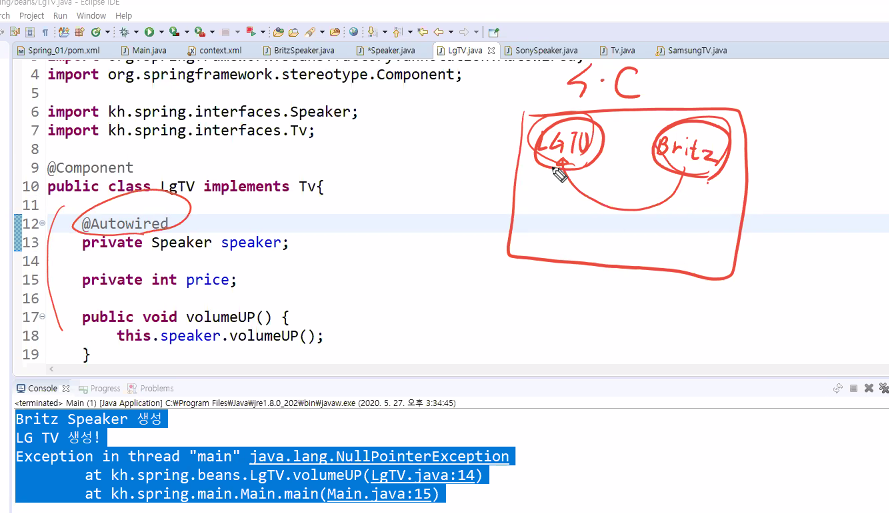The image size is (889, 513).
Task: Click the horizontal scrollbar left arrow
Action: (x=51, y=369)
